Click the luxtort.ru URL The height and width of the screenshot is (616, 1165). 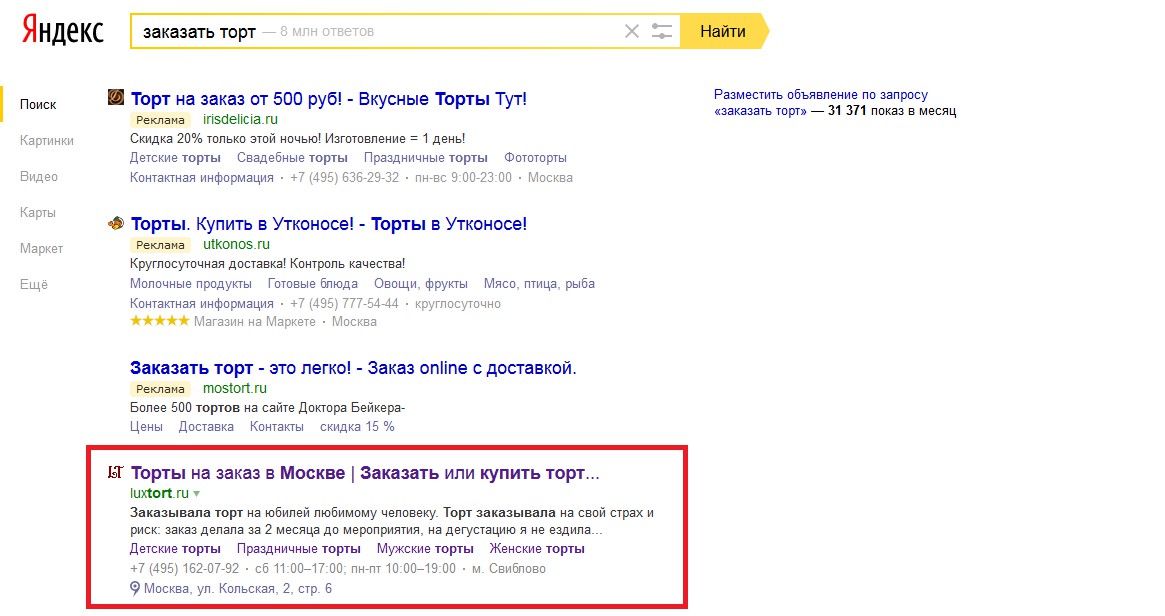(x=159, y=493)
